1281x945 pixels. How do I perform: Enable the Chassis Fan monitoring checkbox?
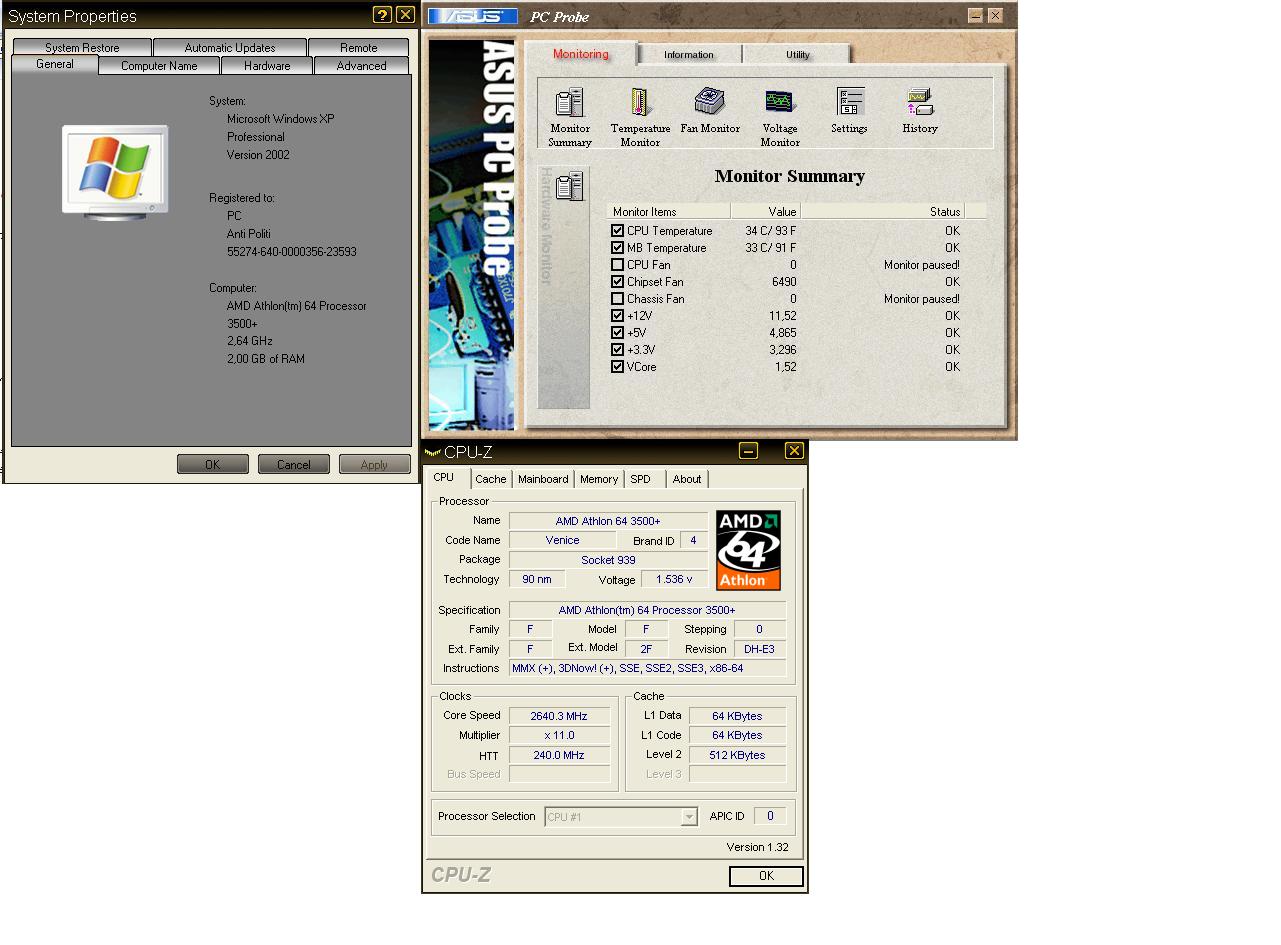[617, 299]
